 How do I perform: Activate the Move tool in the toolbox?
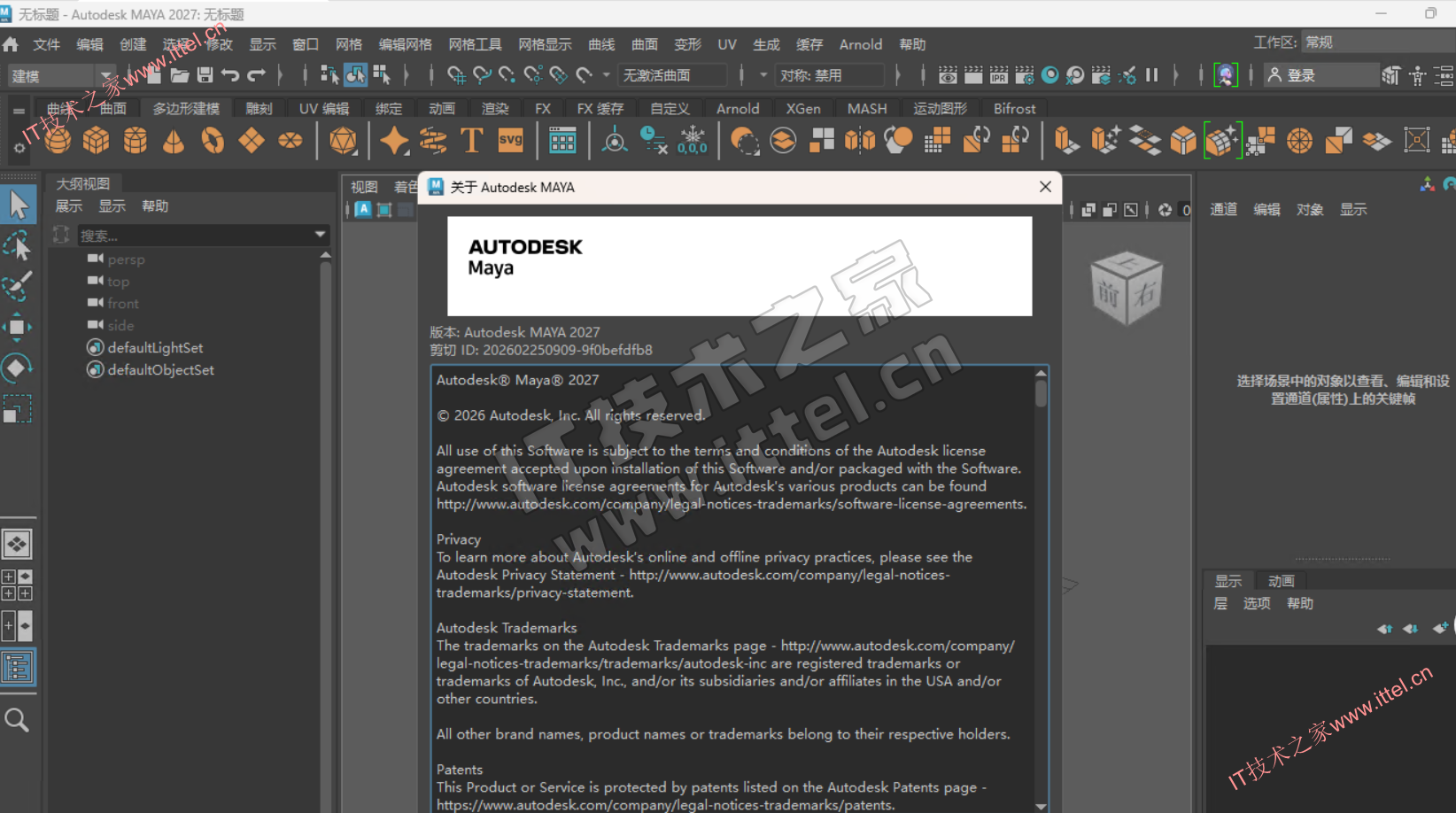tap(17, 327)
